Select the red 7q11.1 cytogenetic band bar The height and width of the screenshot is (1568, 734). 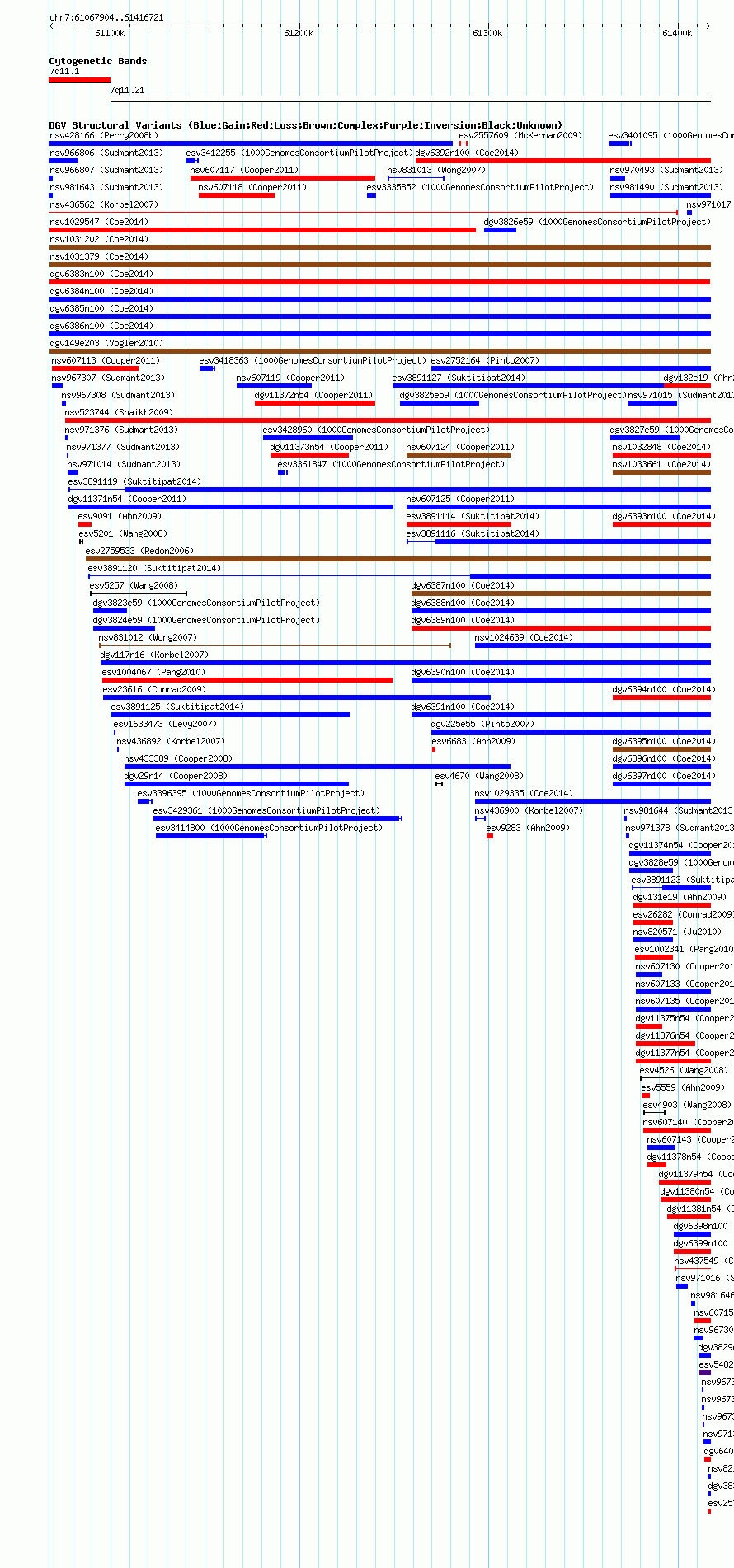pyautogui.click(x=80, y=80)
